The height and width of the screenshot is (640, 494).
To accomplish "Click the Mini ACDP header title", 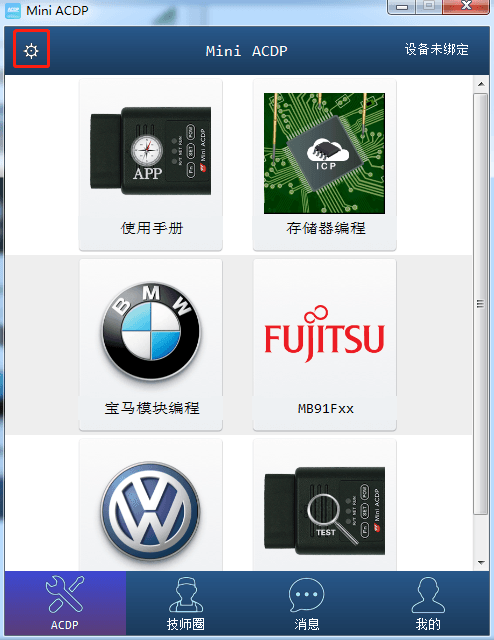I will point(247,51).
